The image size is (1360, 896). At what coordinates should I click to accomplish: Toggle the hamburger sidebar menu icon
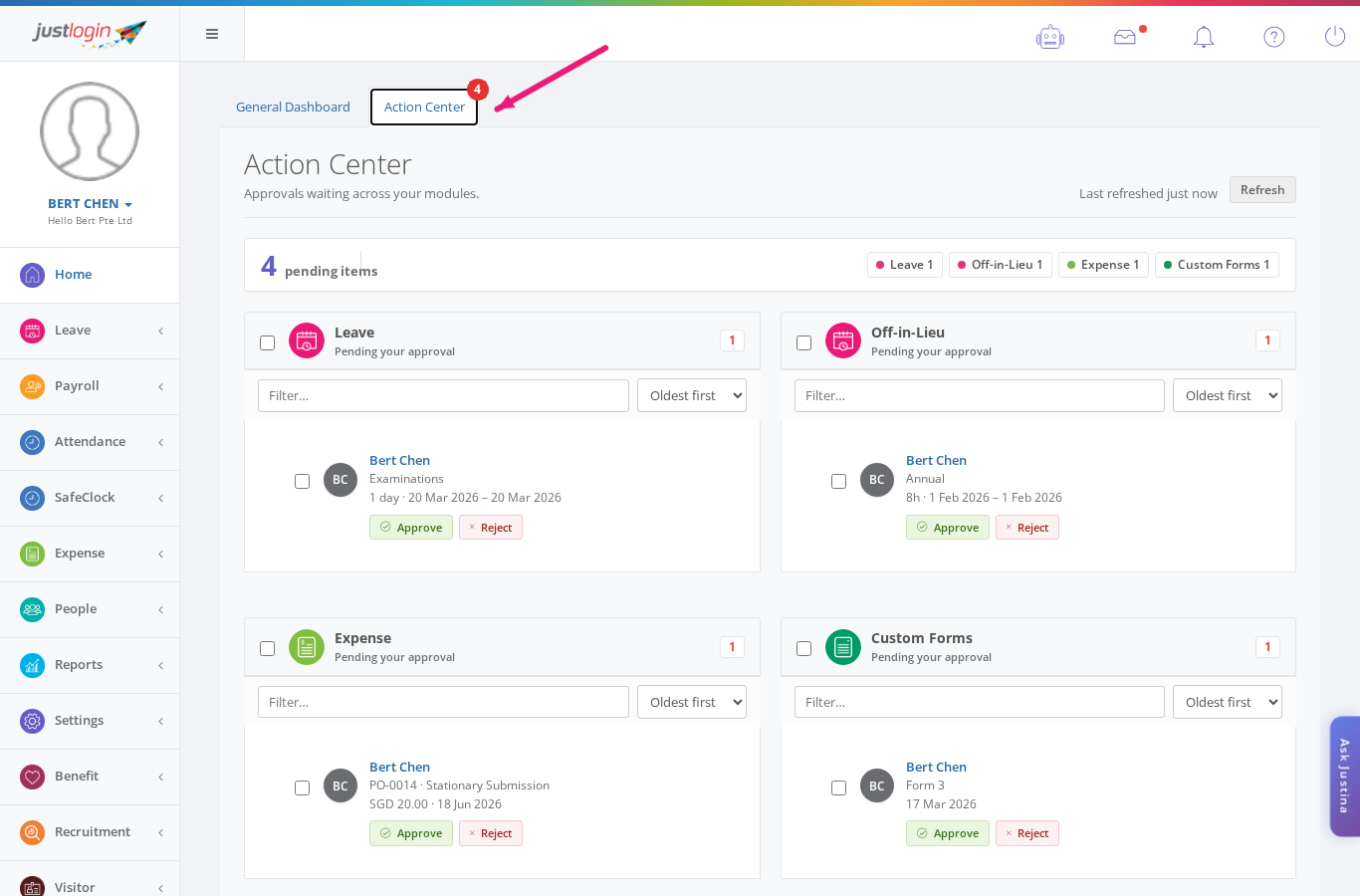pos(212,34)
